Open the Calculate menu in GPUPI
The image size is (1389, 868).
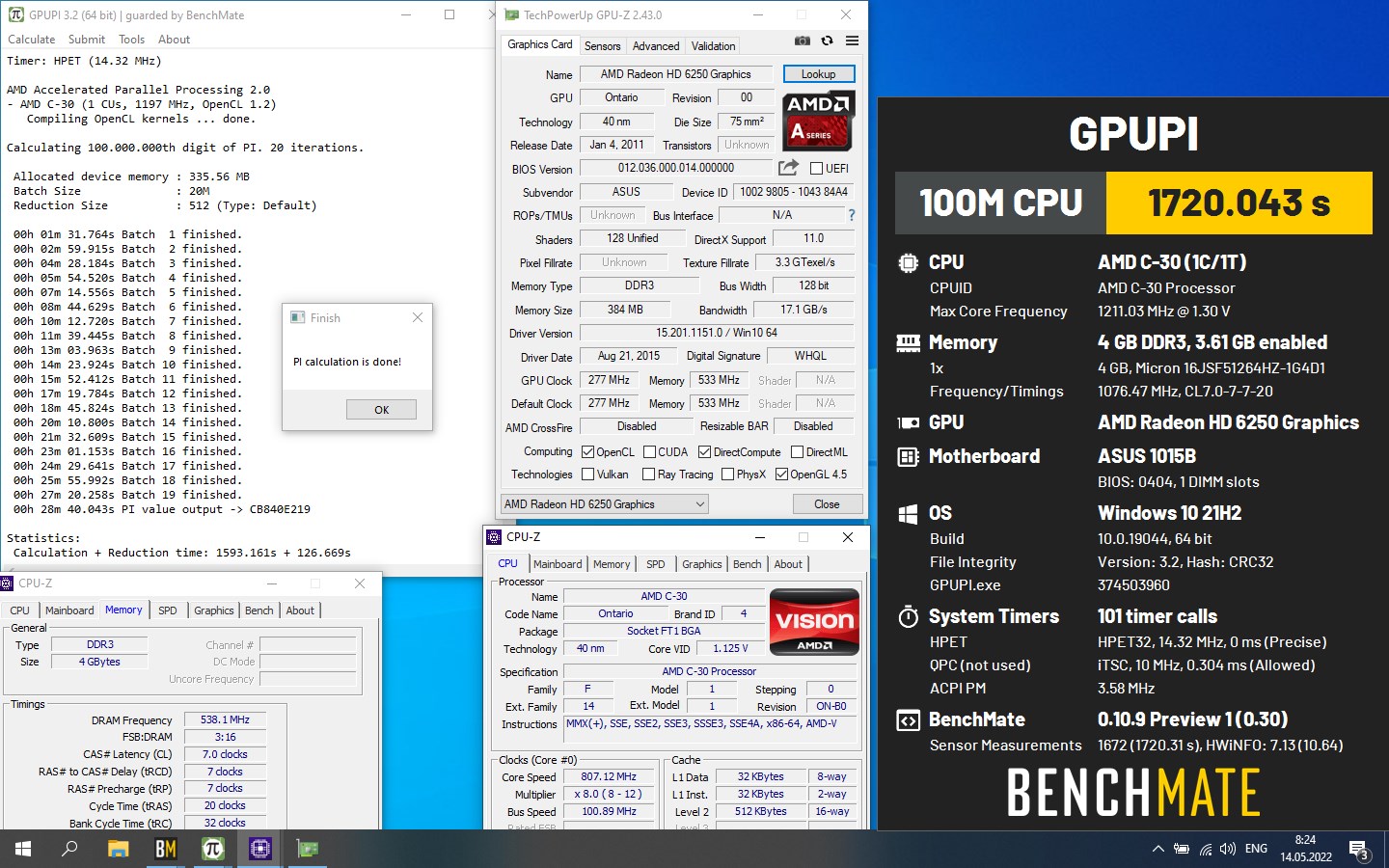32,40
